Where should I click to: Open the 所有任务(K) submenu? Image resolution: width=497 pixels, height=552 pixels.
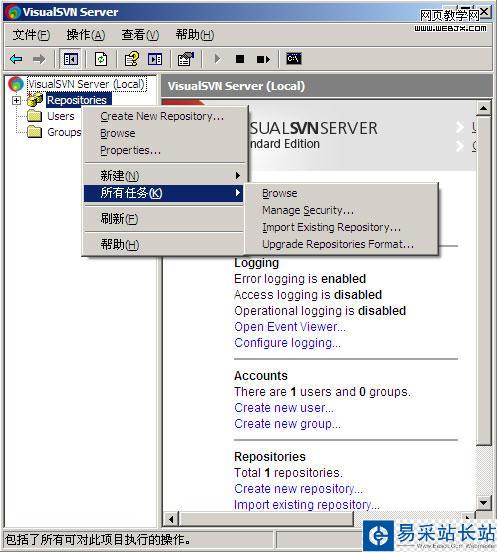coord(164,193)
